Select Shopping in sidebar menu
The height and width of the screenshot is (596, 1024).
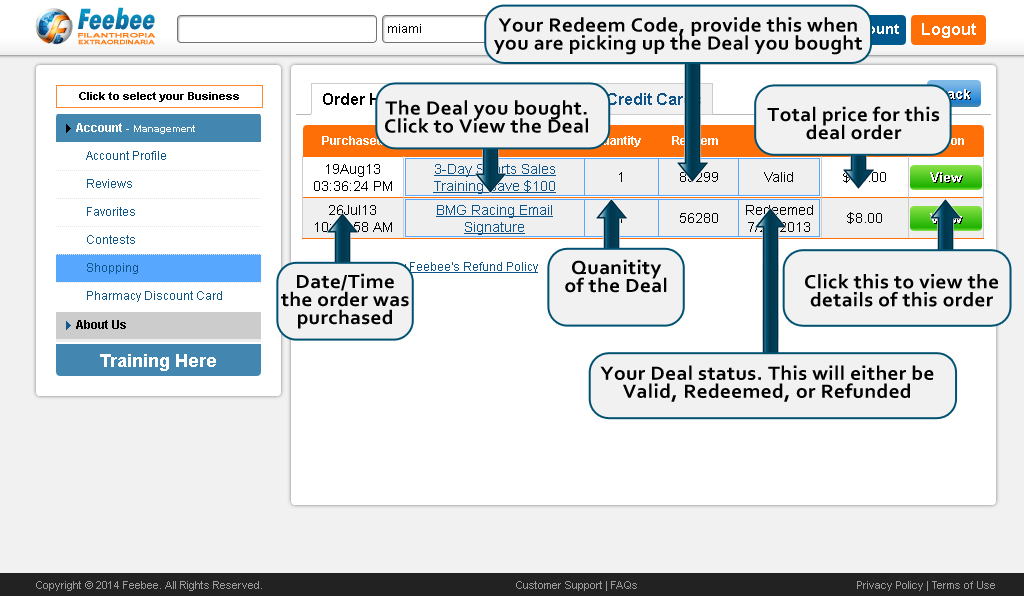(112, 268)
